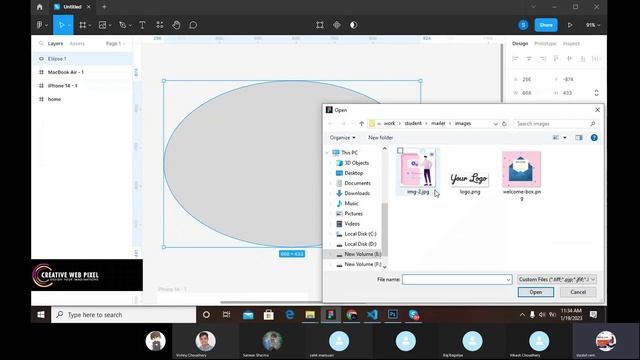Select the Hand tool

pyautogui.click(x=176, y=25)
